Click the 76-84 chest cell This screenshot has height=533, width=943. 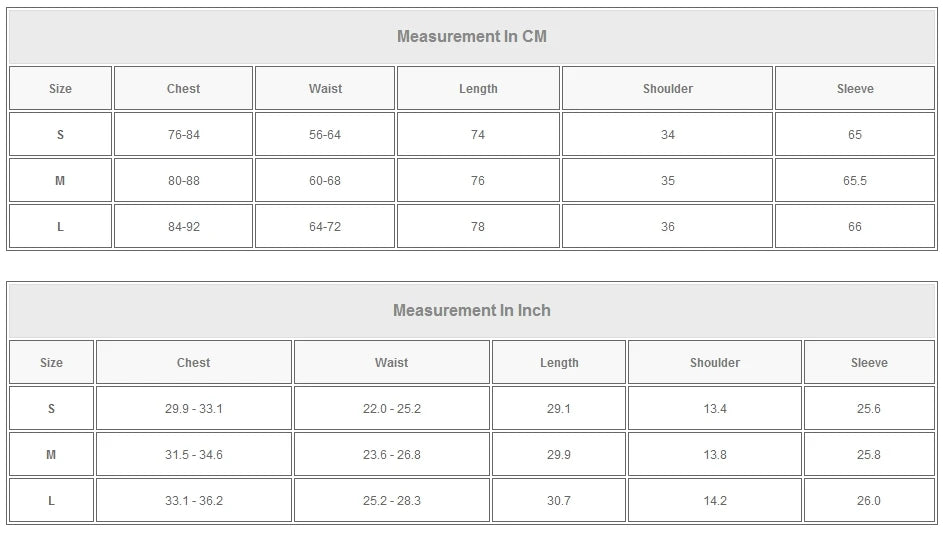coord(183,135)
